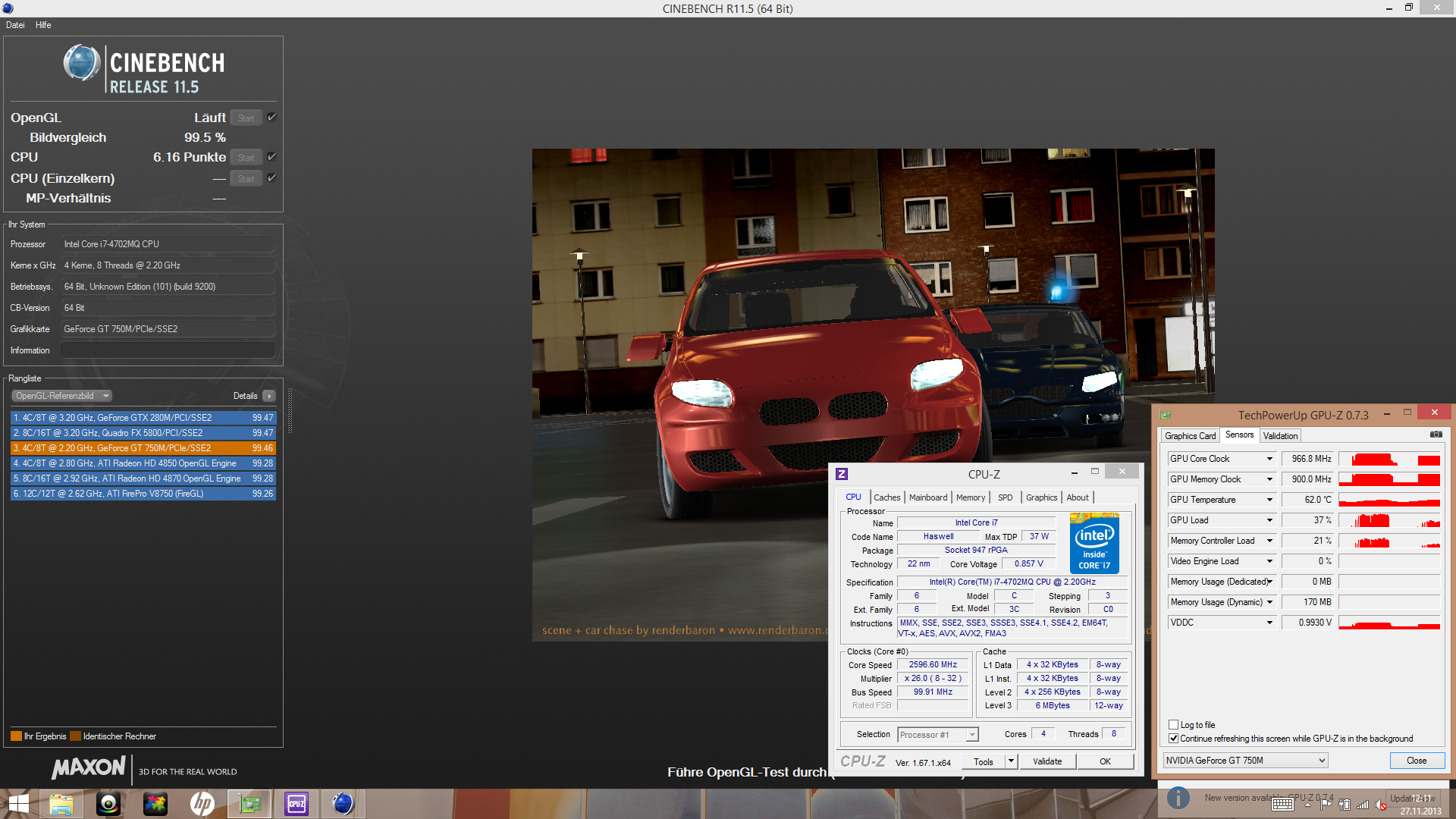Open the GPU Core Clock sensor dropdown
This screenshot has width=1456, height=819.
tap(1269, 459)
